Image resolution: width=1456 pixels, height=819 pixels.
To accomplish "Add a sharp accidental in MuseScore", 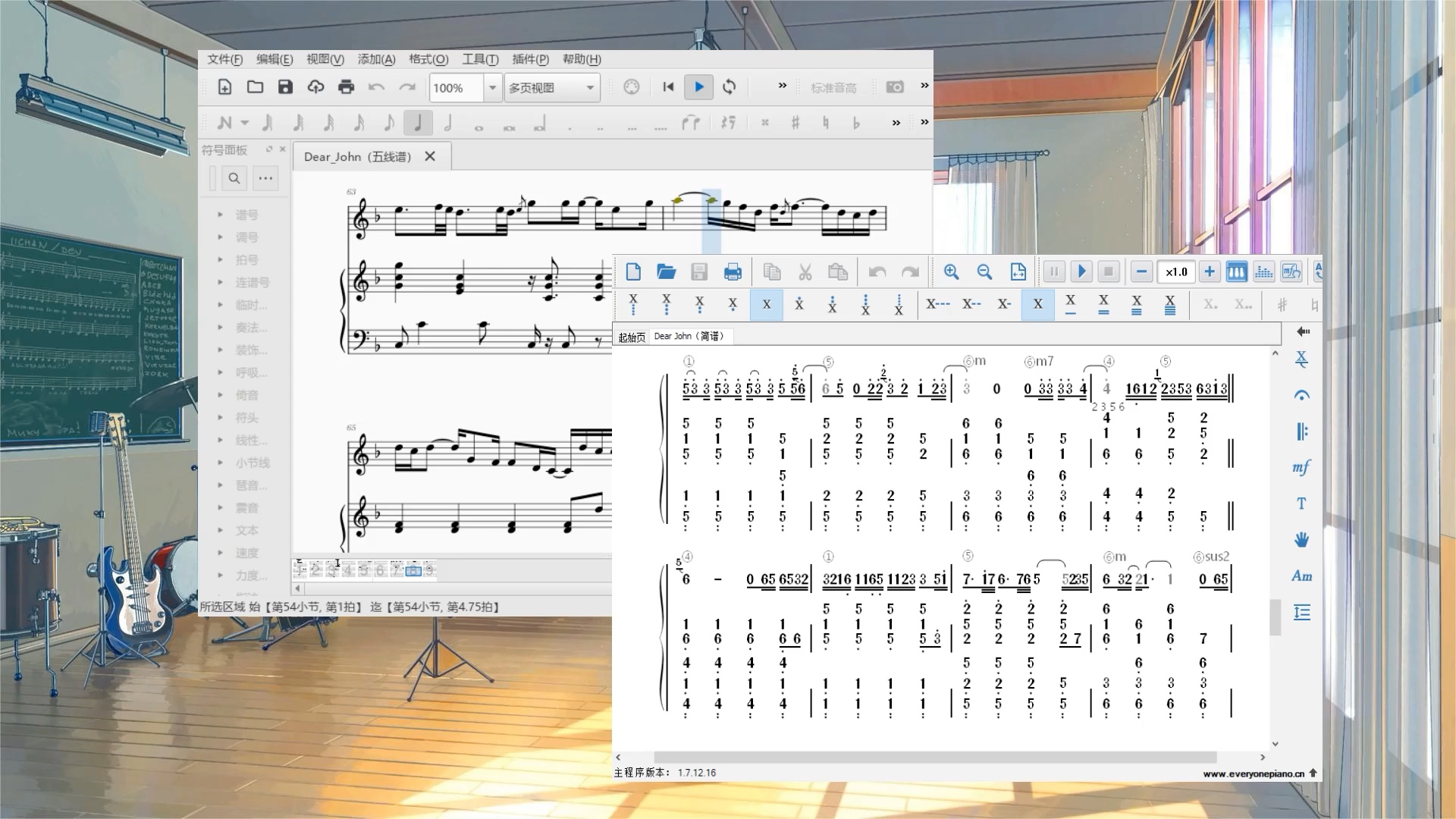I will [x=795, y=122].
